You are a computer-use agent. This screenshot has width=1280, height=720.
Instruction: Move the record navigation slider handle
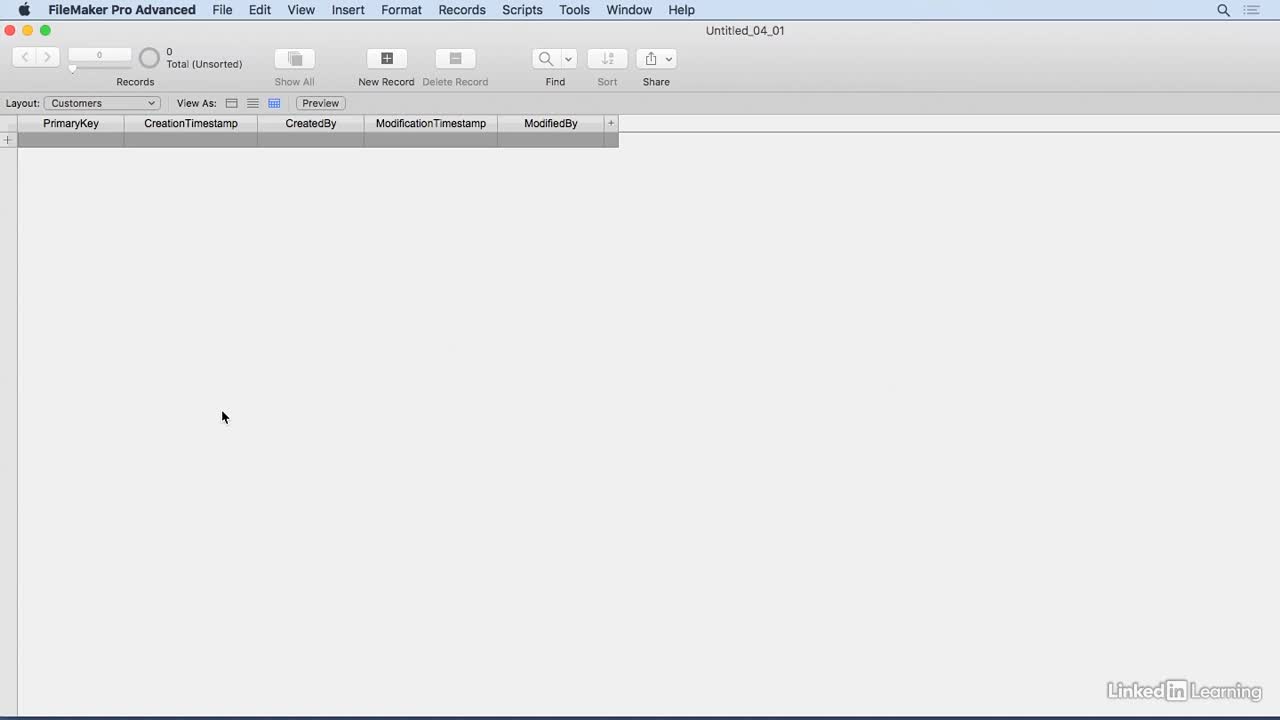click(x=72, y=69)
